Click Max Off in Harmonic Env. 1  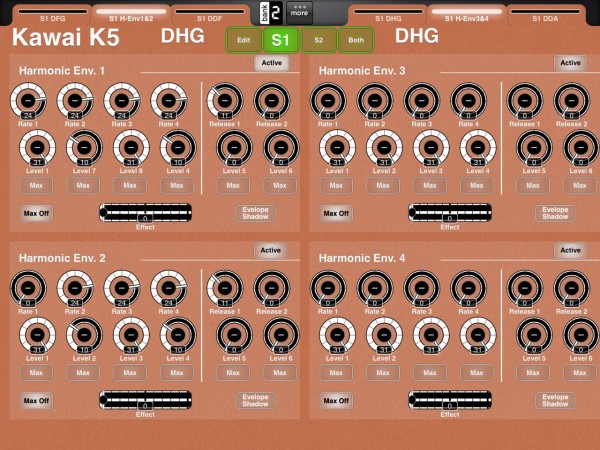click(36, 214)
